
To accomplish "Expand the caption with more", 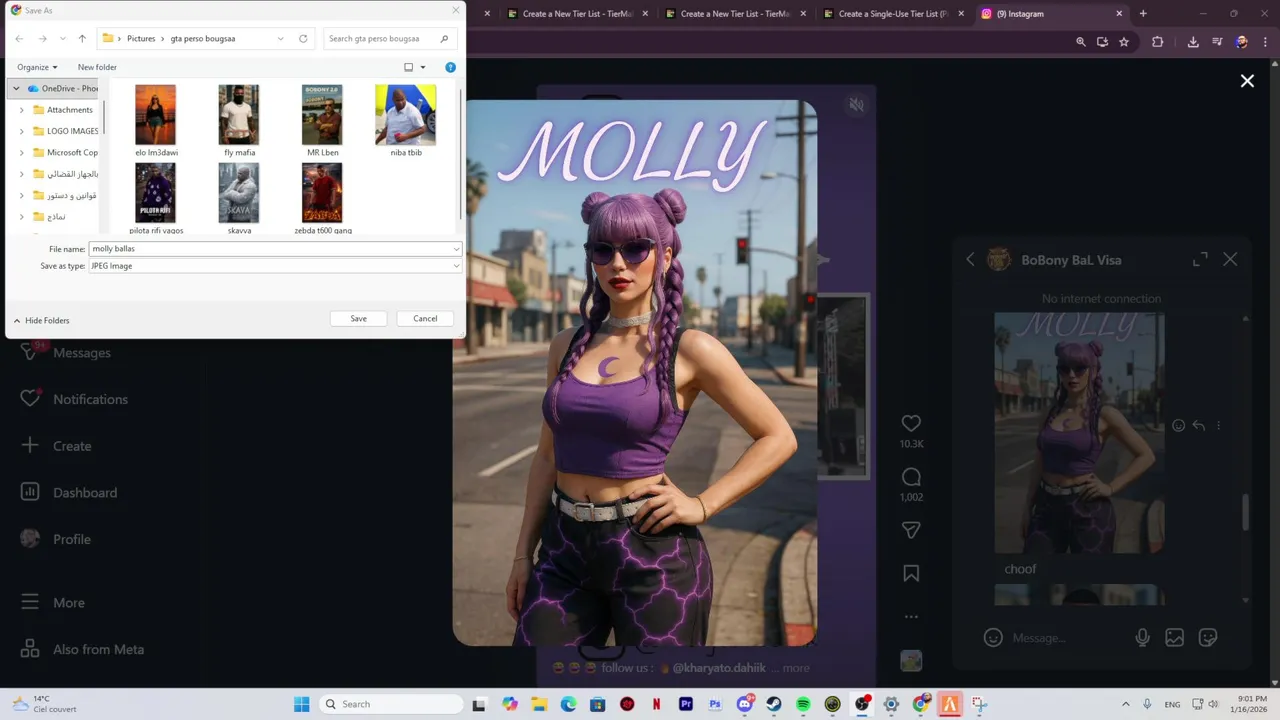I will tap(796, 667).
